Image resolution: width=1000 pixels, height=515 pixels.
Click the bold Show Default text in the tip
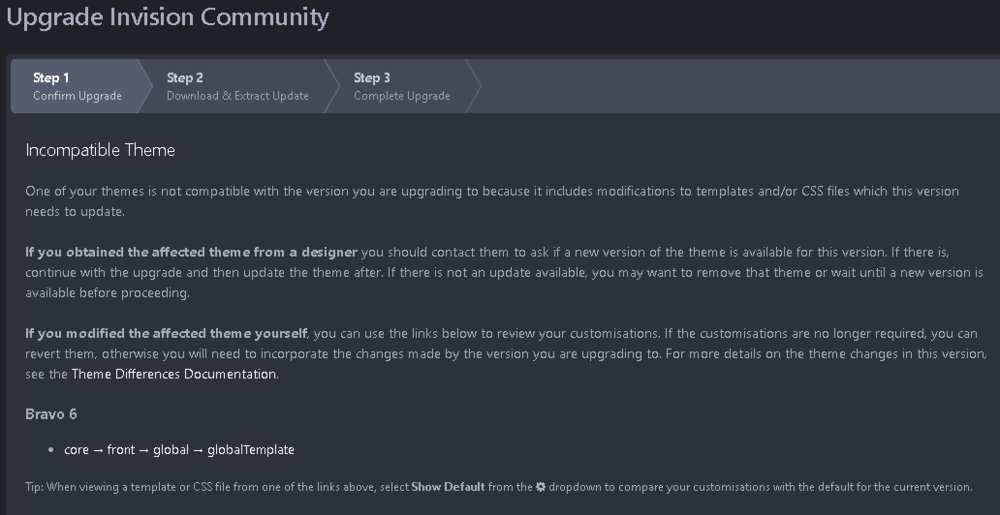point(448,487)
